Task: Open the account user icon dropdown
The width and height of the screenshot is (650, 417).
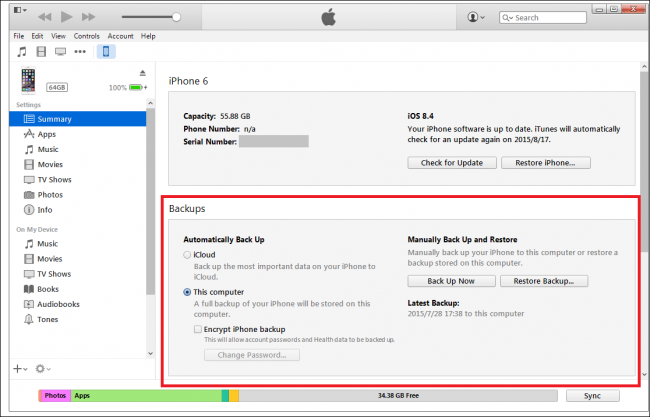Action: [476, 17]
